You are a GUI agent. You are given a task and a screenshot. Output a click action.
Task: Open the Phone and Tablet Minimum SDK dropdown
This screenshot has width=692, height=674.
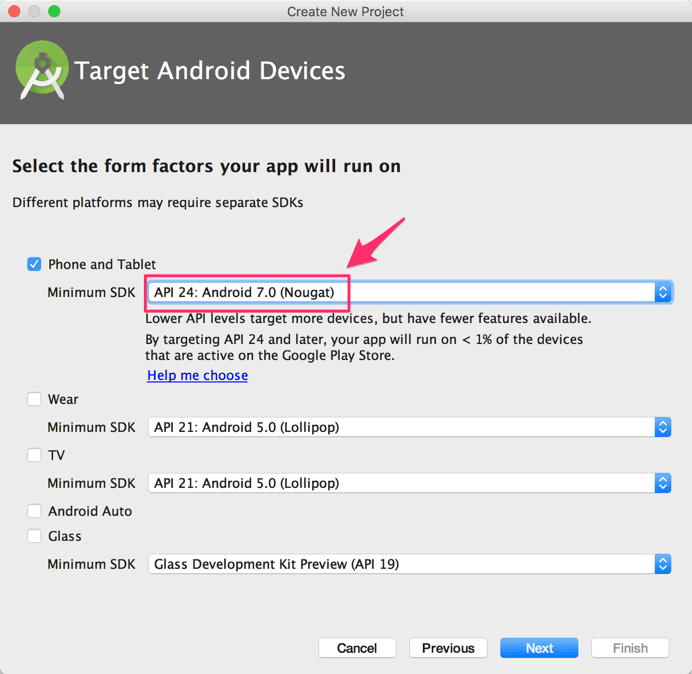pos(410,292)
